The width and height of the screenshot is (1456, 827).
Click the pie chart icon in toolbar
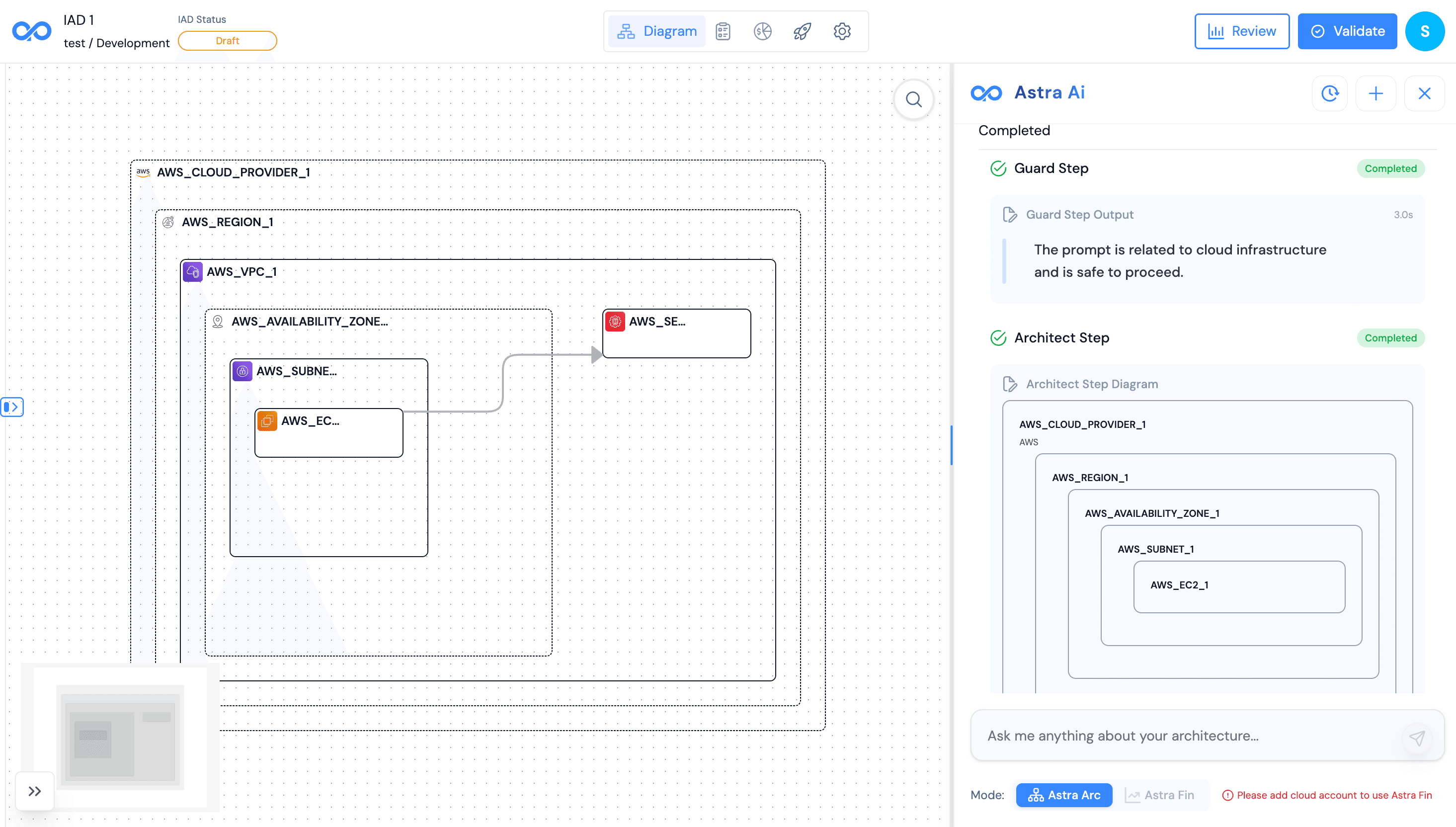coord(762,31)
